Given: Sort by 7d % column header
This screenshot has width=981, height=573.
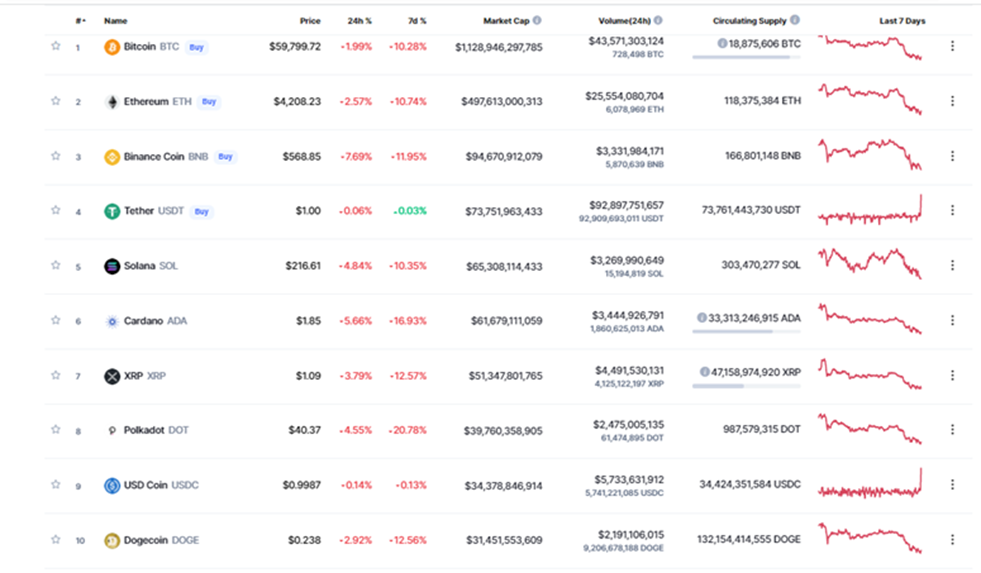Looking at the screenshot, I should click(x=417, y=21).
